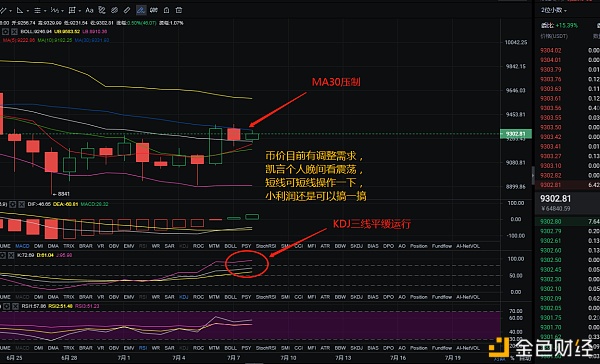The height and width of the screenshot is (364, 600).
Task: Switch RSI panel to WR indicator
Action: [x=156, y=348]
